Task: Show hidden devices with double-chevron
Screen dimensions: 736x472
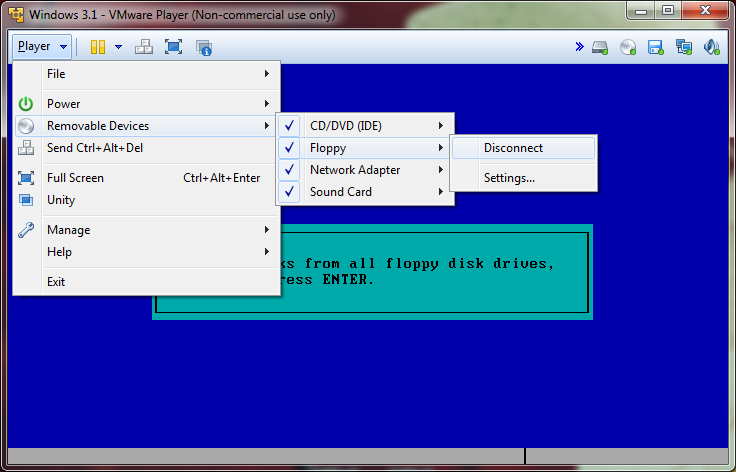Action: pos(579,47)
